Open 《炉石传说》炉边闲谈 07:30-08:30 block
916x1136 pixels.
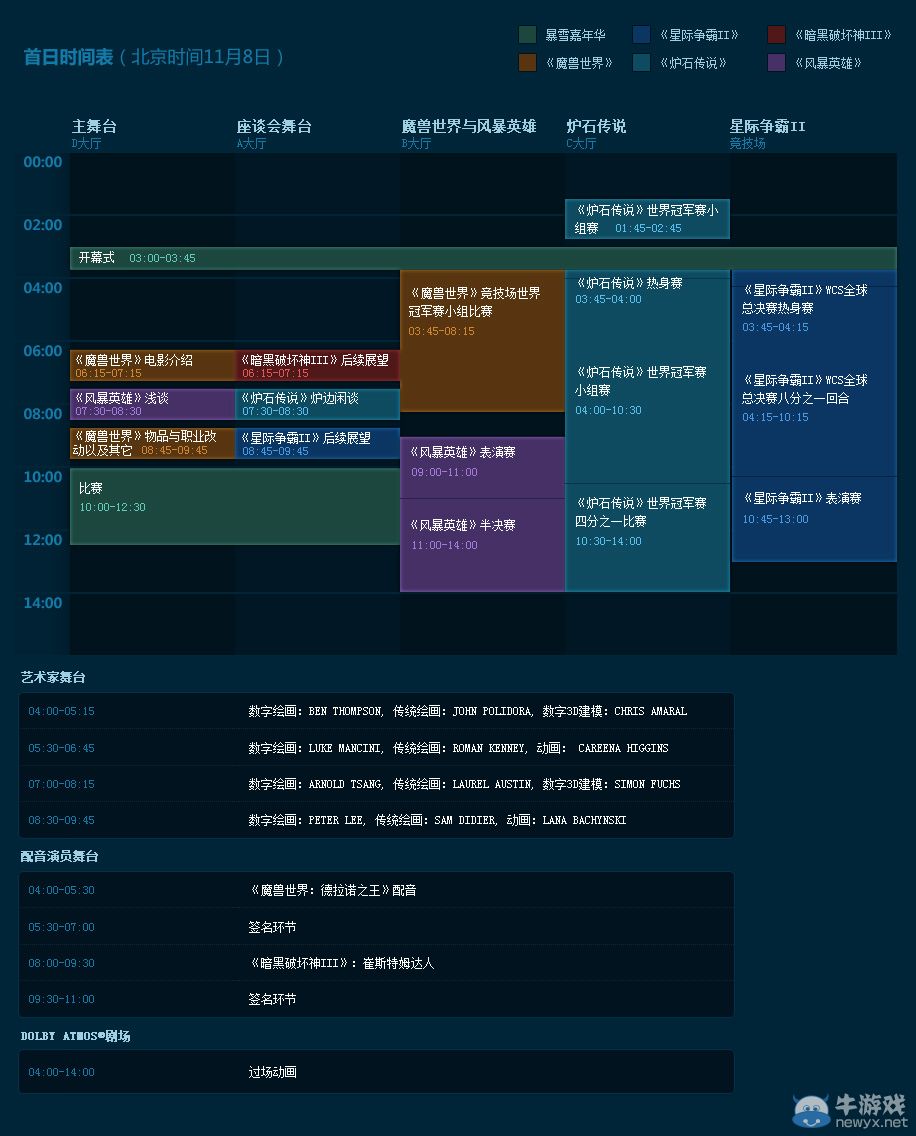(317, 404)
